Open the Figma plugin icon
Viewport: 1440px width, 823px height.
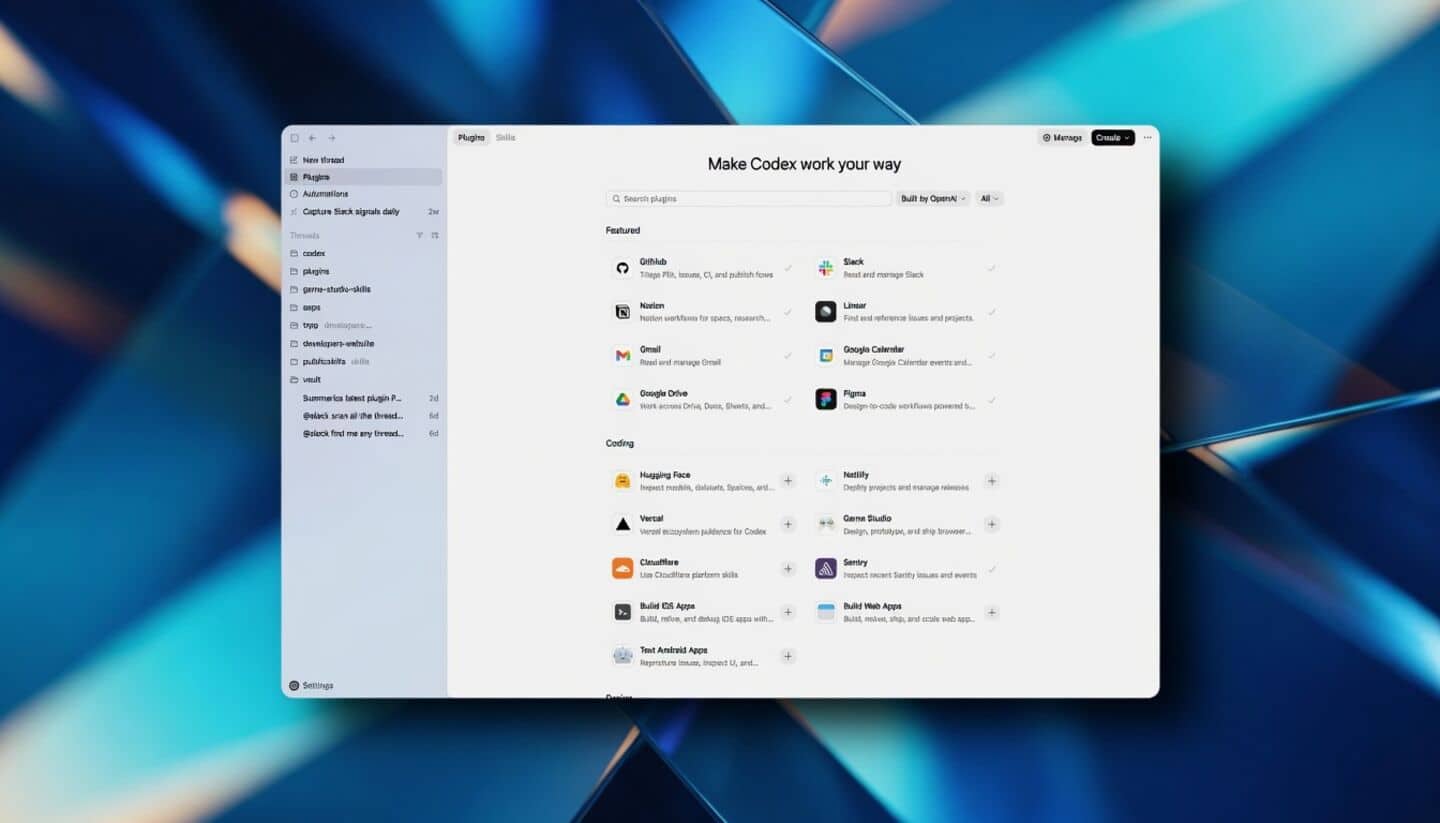coord(825,400)
